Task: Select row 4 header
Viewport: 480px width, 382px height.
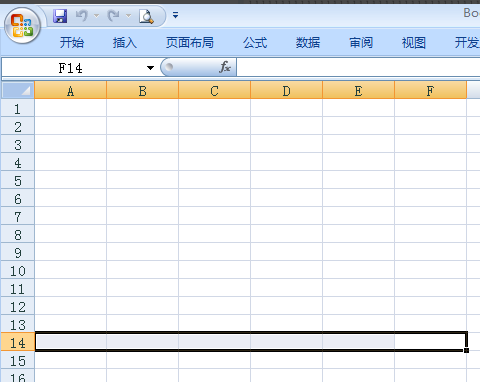Action: point(18,163)
